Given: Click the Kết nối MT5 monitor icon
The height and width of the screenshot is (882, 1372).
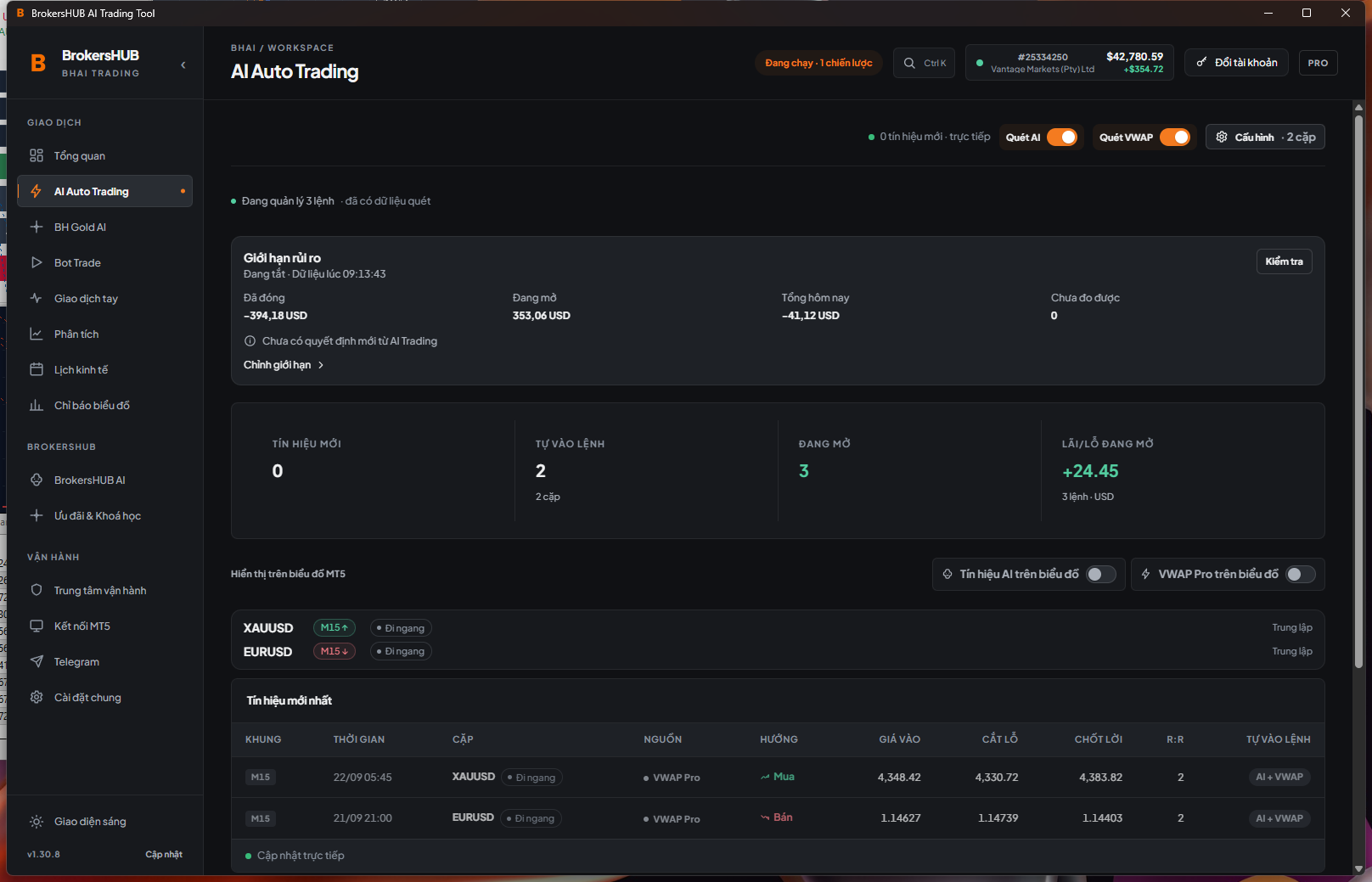Looking at the screenshot, I should coord(37,626).
